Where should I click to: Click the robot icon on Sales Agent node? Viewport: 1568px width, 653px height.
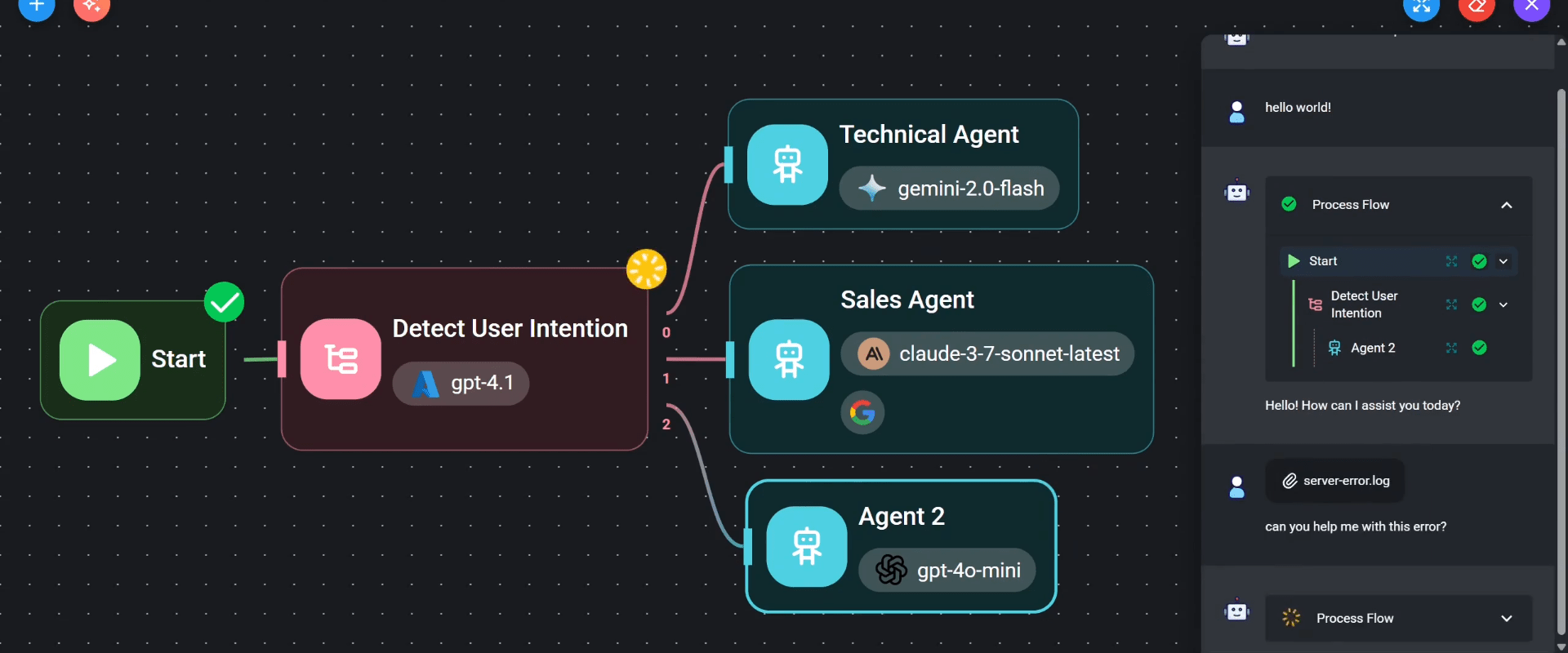click(789, 359)
